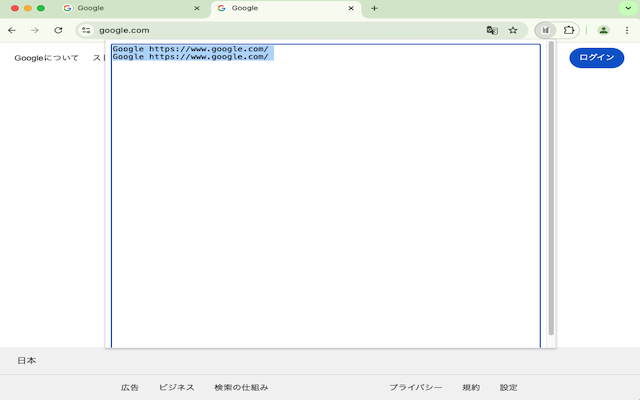Open the site information icon in address bar
The width and height of the screenshot is (640, 400).
[x=86, y=30]
